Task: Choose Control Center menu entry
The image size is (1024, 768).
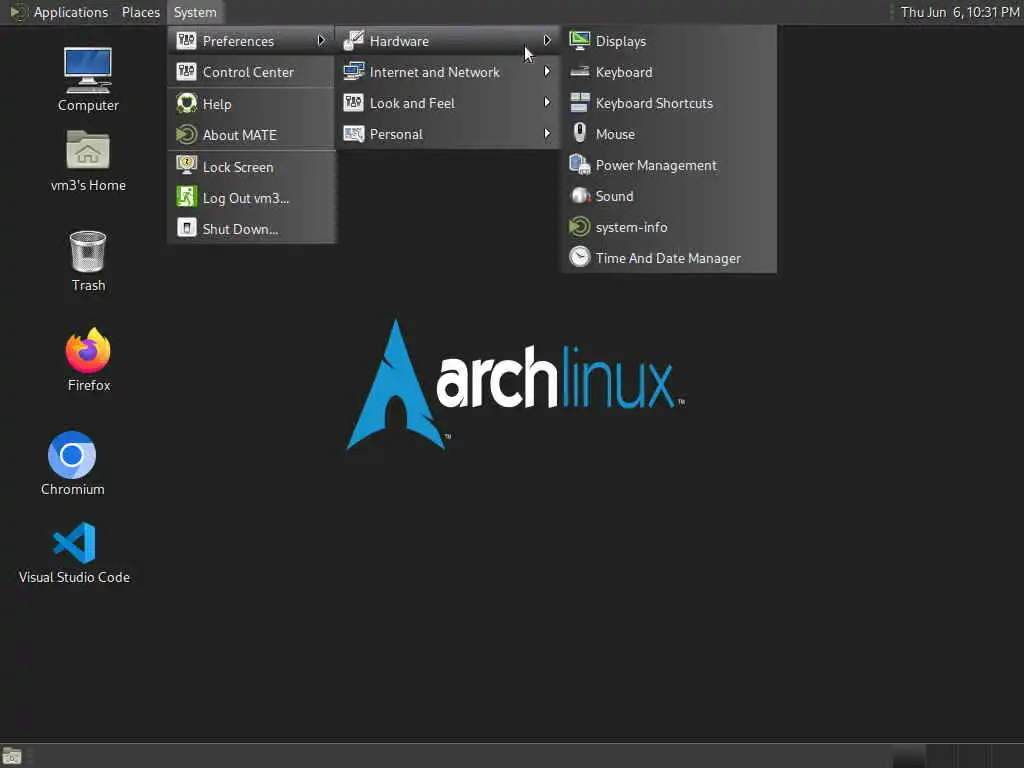Action: point(251,71)
